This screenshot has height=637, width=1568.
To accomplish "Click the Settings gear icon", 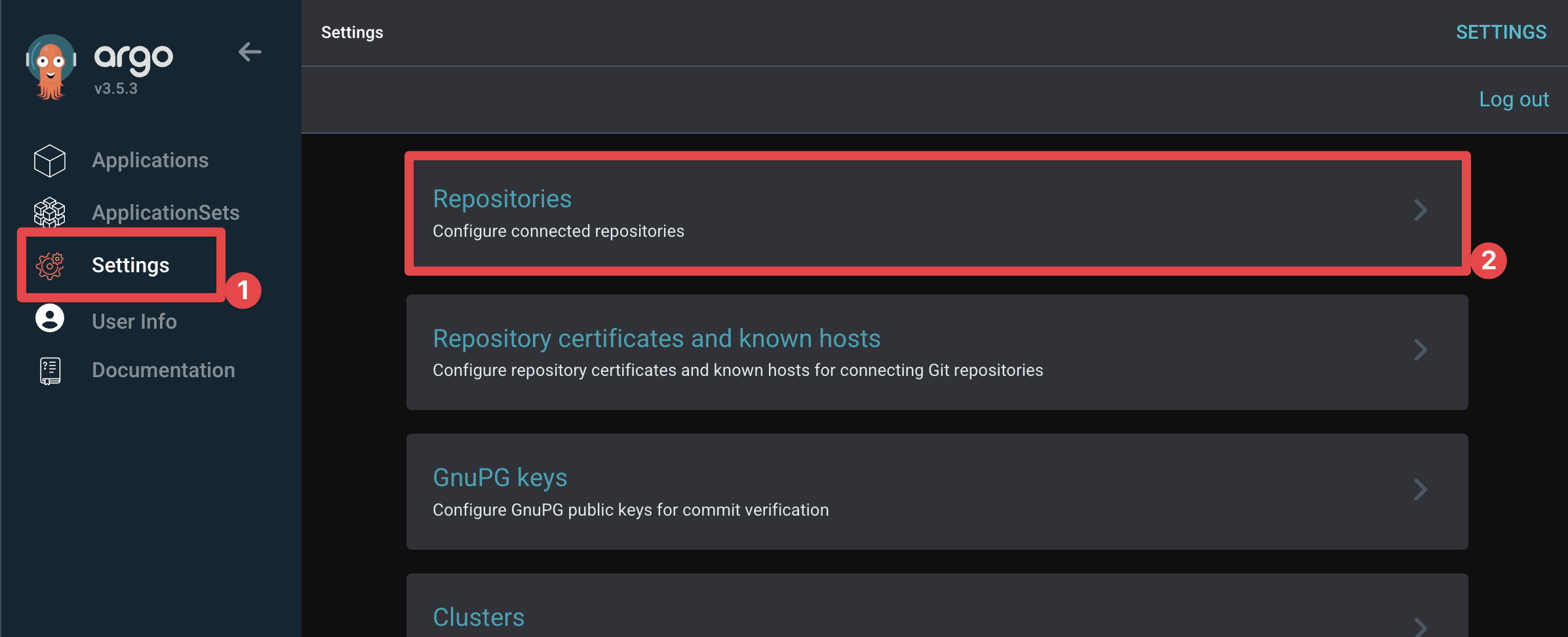I will (50, 266).
